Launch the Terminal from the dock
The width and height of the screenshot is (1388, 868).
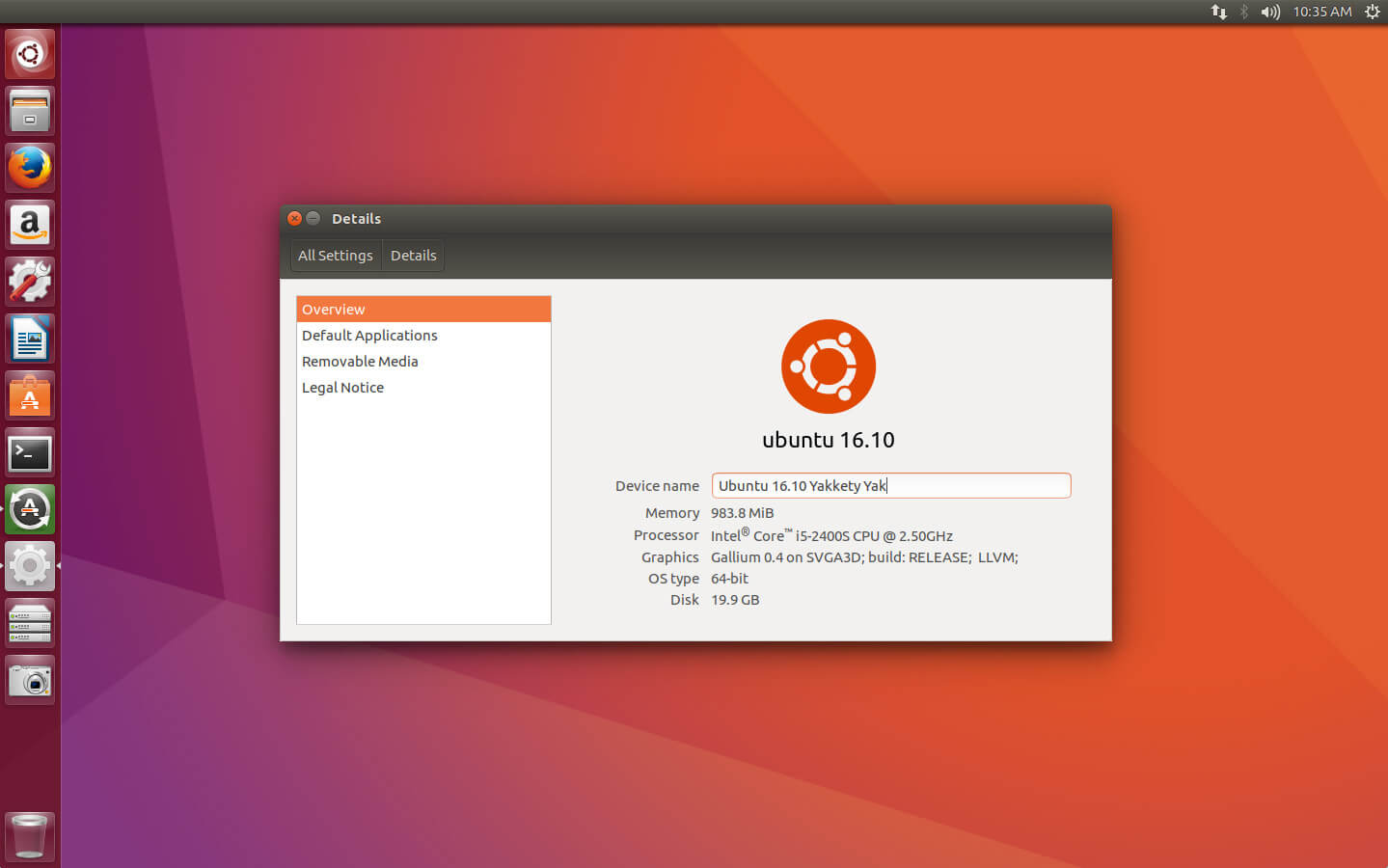tap(30, 452)
